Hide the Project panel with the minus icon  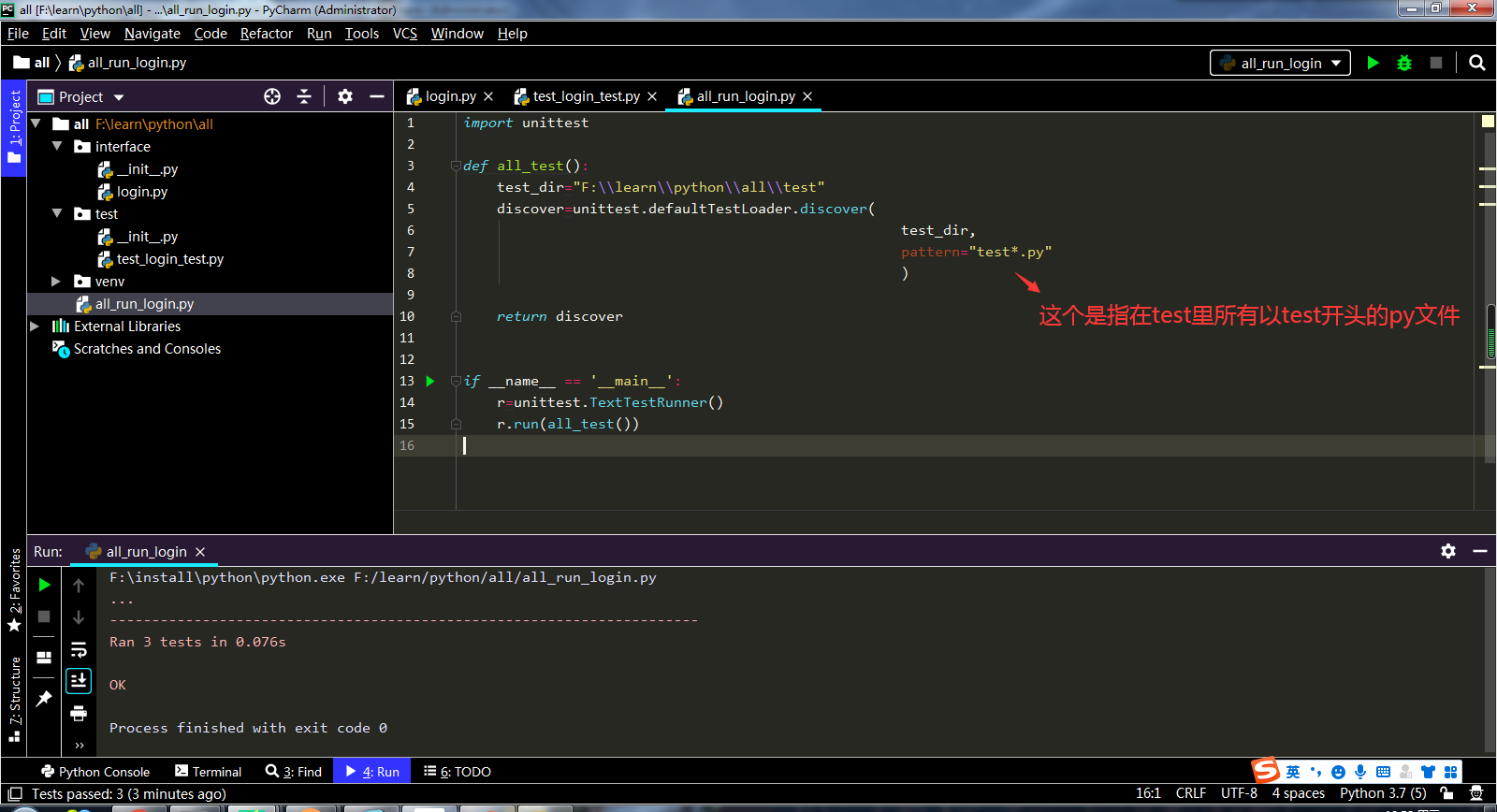(x=377, y=96)
